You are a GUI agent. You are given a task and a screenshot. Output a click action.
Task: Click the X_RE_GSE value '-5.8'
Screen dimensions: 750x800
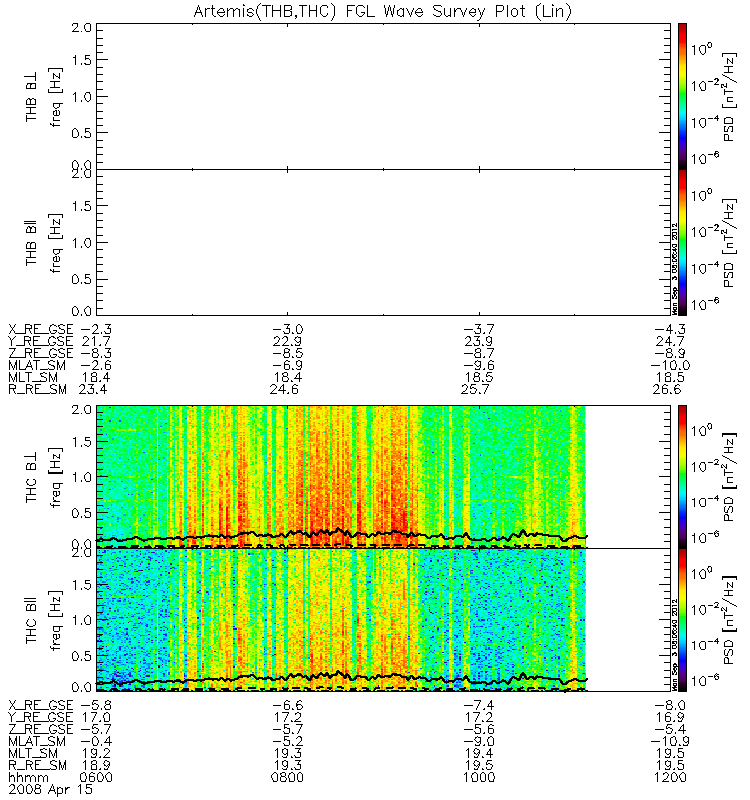pyautogui.click(x=96, y=705)
